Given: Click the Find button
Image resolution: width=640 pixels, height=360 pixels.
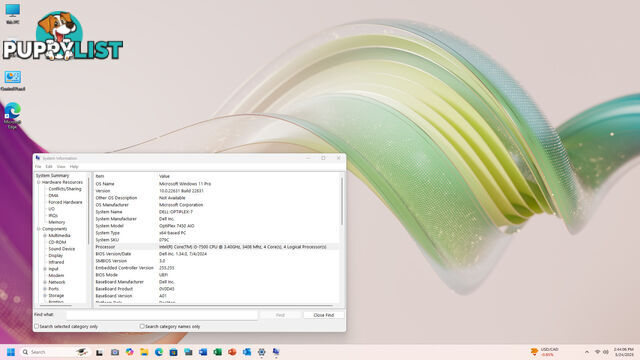Looking at the screenshot, I should (x=280, y=315).
